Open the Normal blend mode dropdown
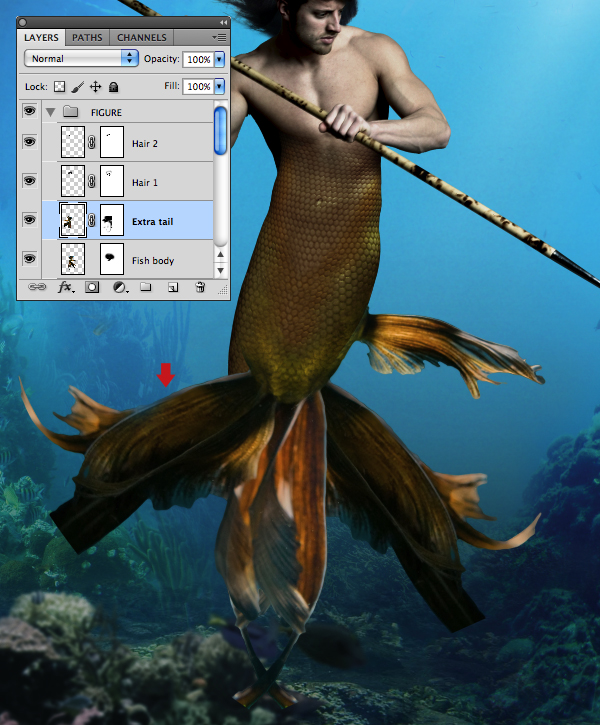600x725 pixels. pyautogui.click(x=81, y=58)
